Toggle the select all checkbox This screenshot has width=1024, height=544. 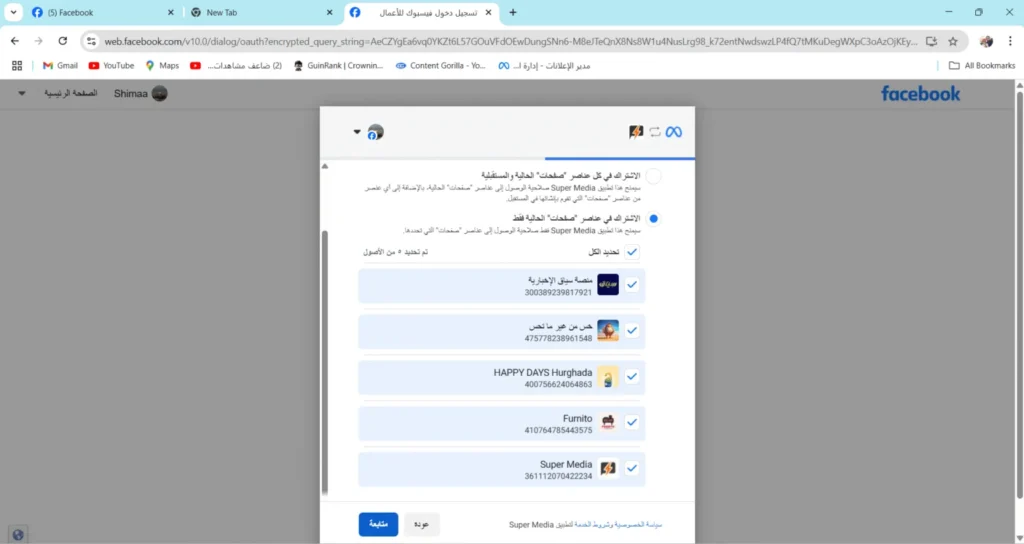click(632, 252)
